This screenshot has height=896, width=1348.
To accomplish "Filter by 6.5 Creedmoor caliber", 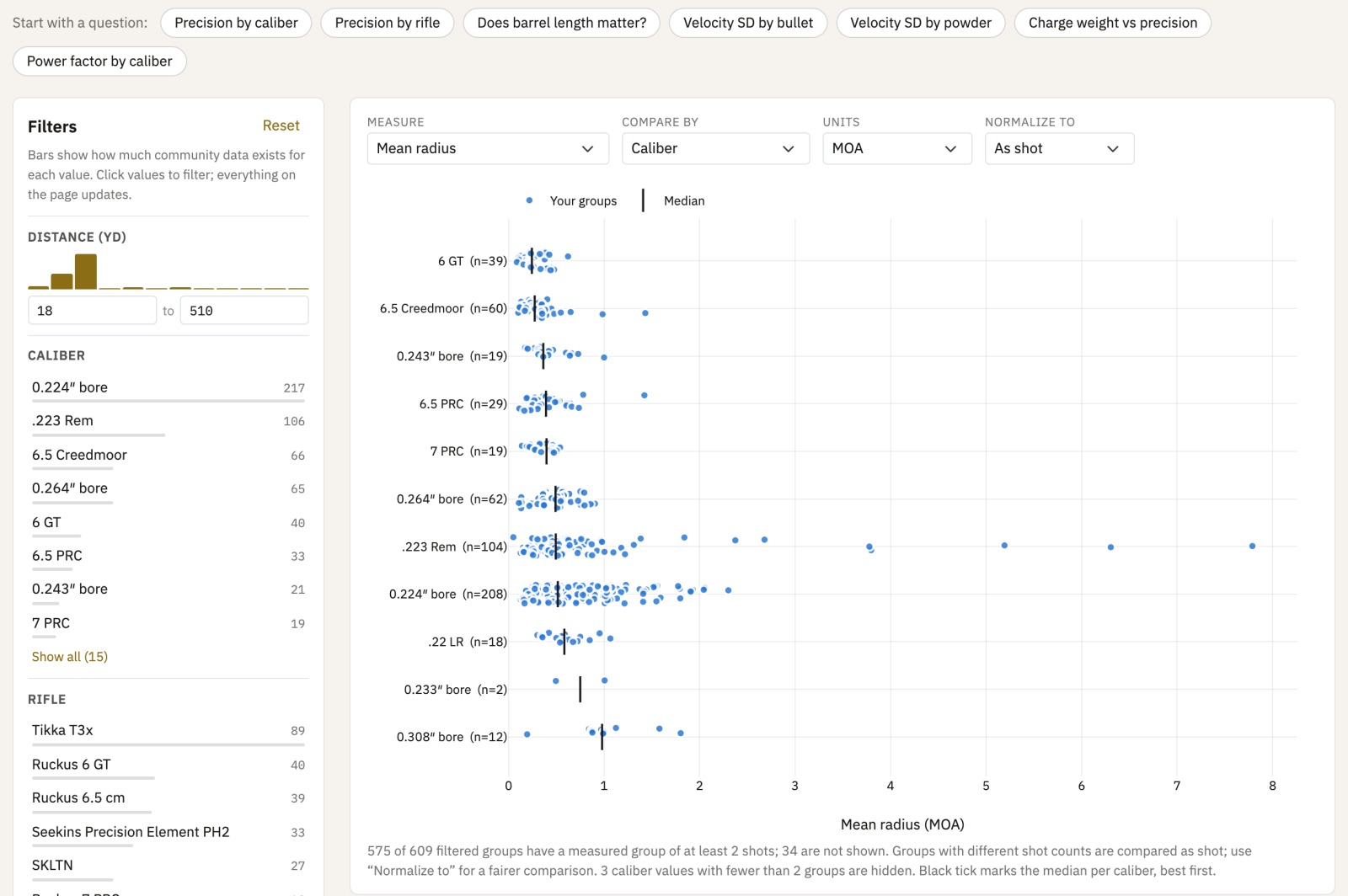I will (168, 456).
